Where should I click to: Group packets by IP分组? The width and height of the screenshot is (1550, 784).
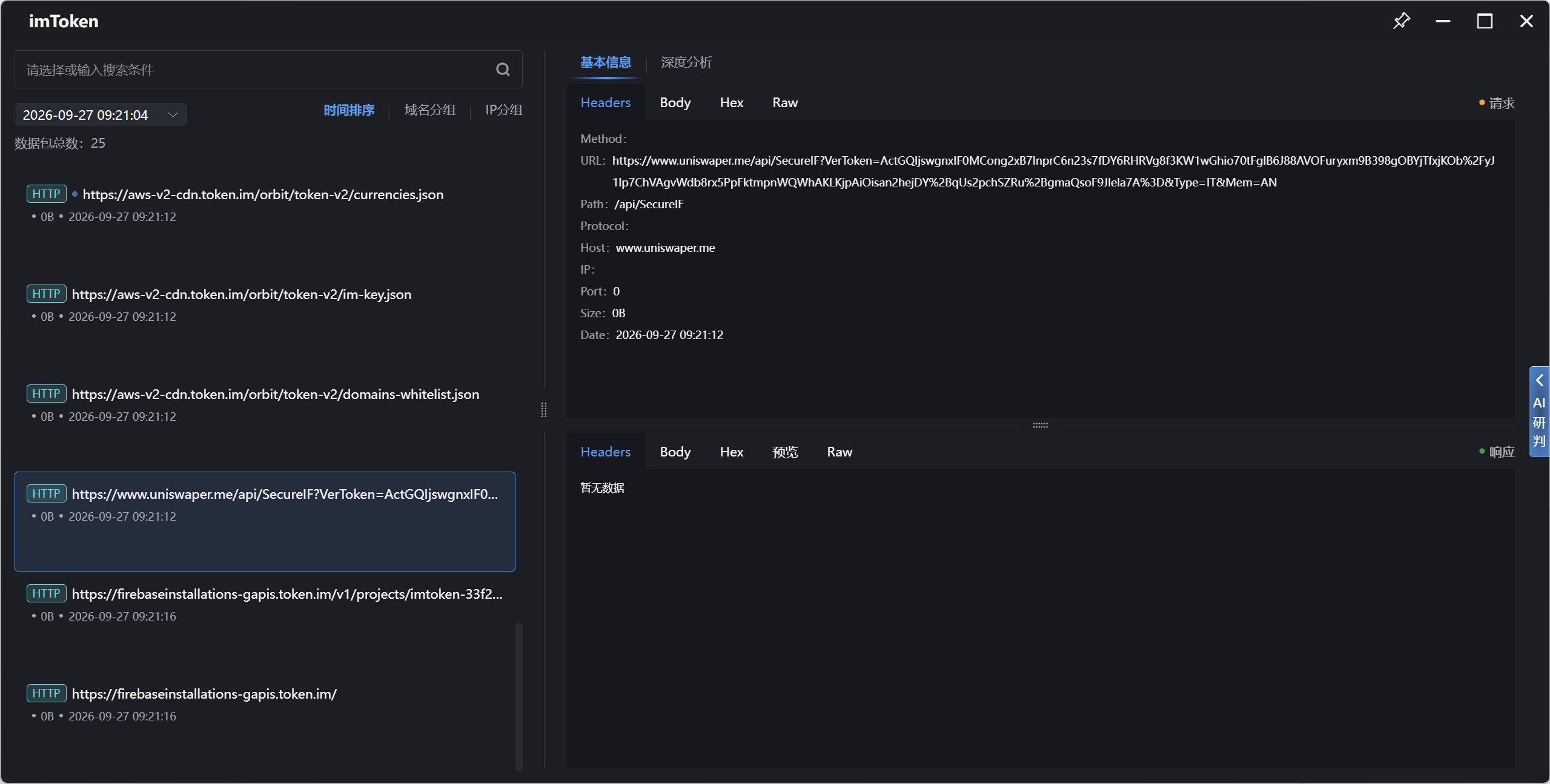click(503, 110)
